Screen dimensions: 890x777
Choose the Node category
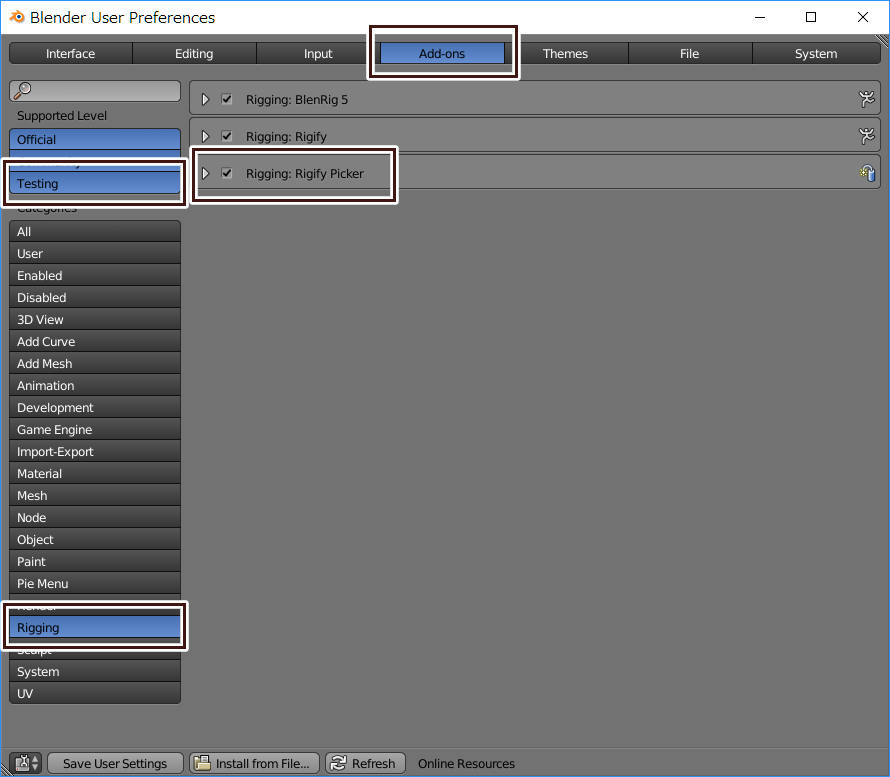pos(95,518)
